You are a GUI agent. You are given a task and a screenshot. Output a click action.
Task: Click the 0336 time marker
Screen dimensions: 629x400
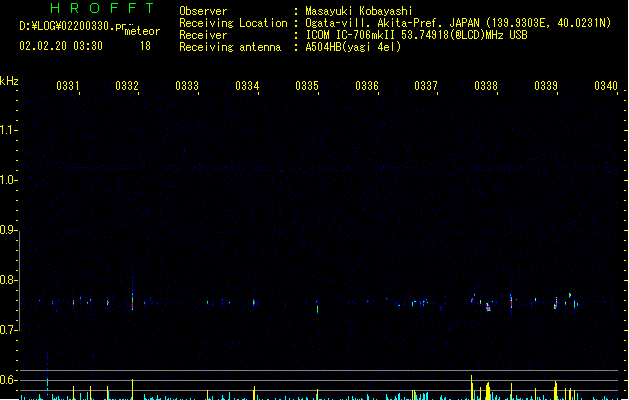(367, 86)
